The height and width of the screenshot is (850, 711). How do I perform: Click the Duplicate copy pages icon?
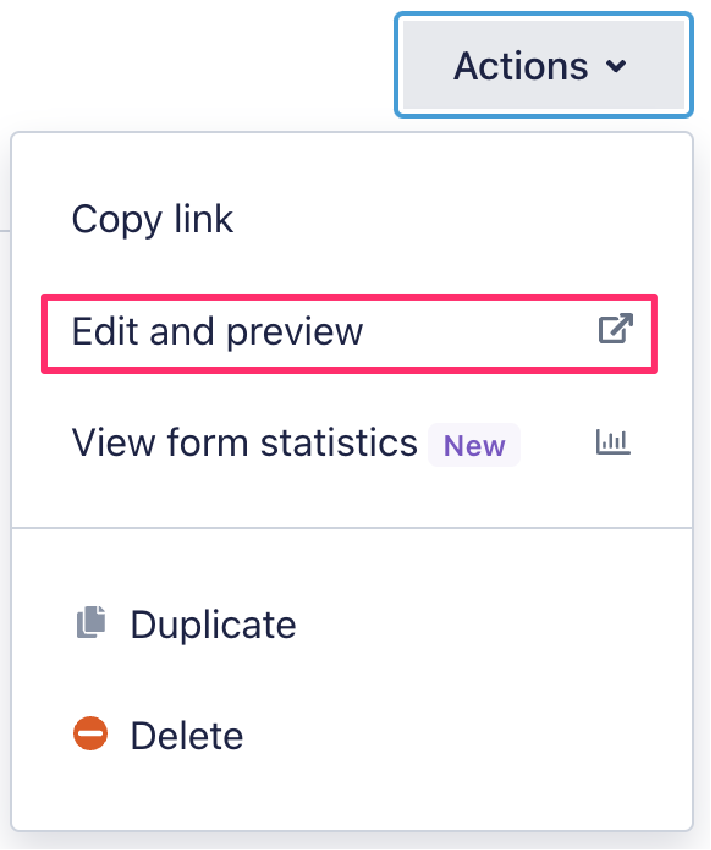coord(91,624)
